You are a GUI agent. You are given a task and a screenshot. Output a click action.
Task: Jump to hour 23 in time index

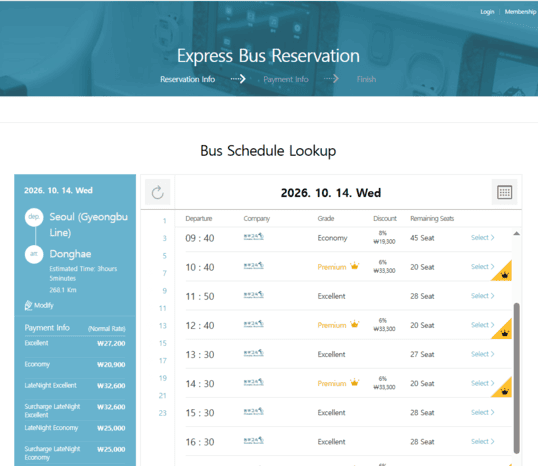point(163,413)
